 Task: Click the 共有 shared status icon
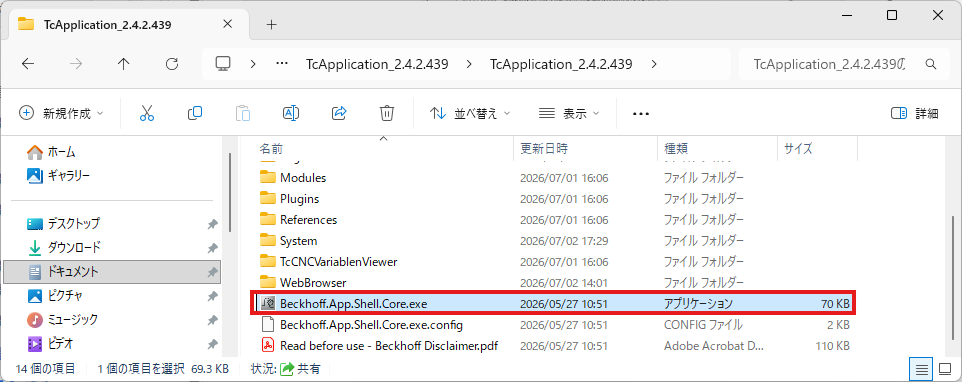(287, 369)
